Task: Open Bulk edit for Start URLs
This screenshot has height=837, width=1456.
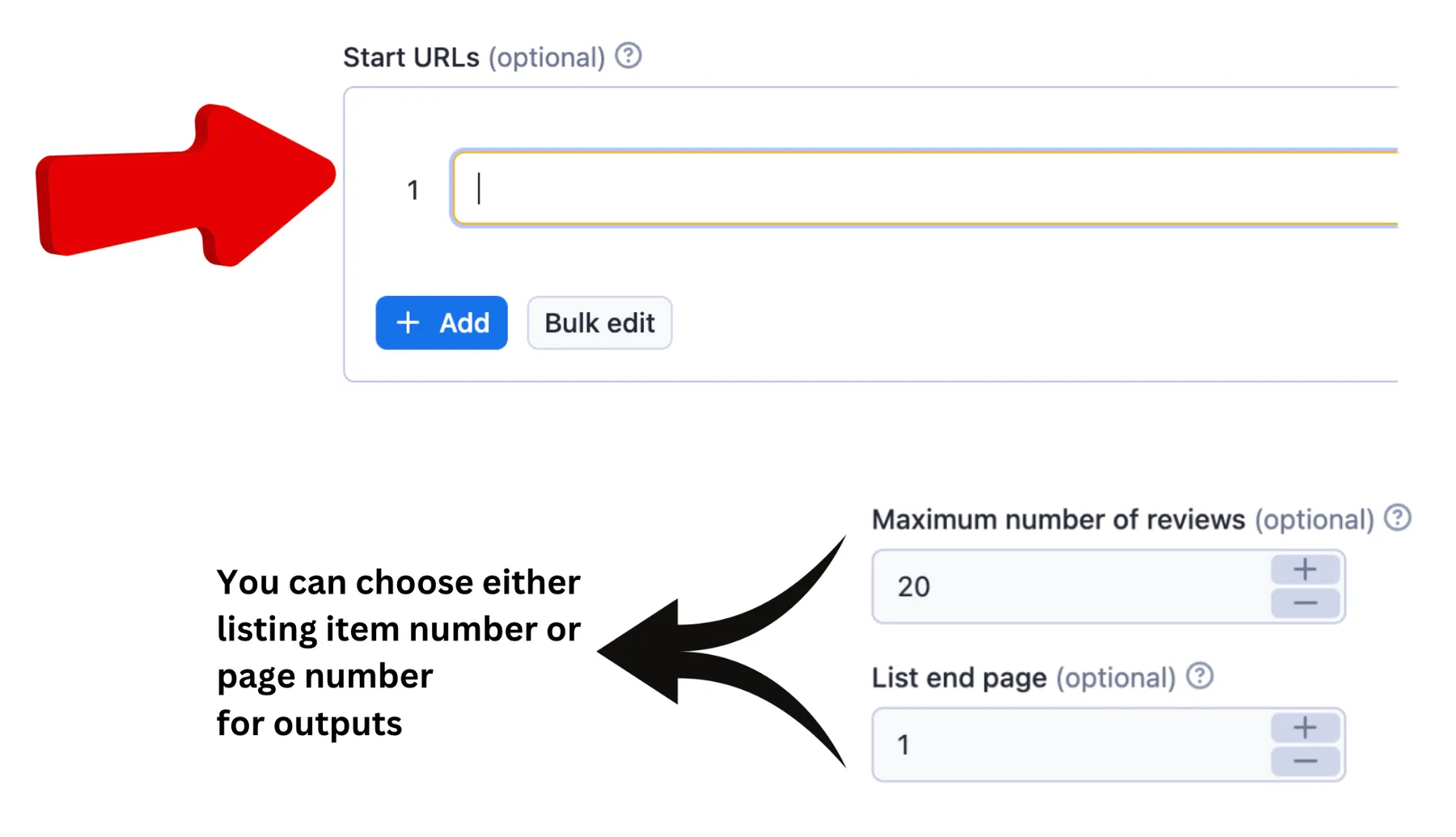Action: (599, 323)
